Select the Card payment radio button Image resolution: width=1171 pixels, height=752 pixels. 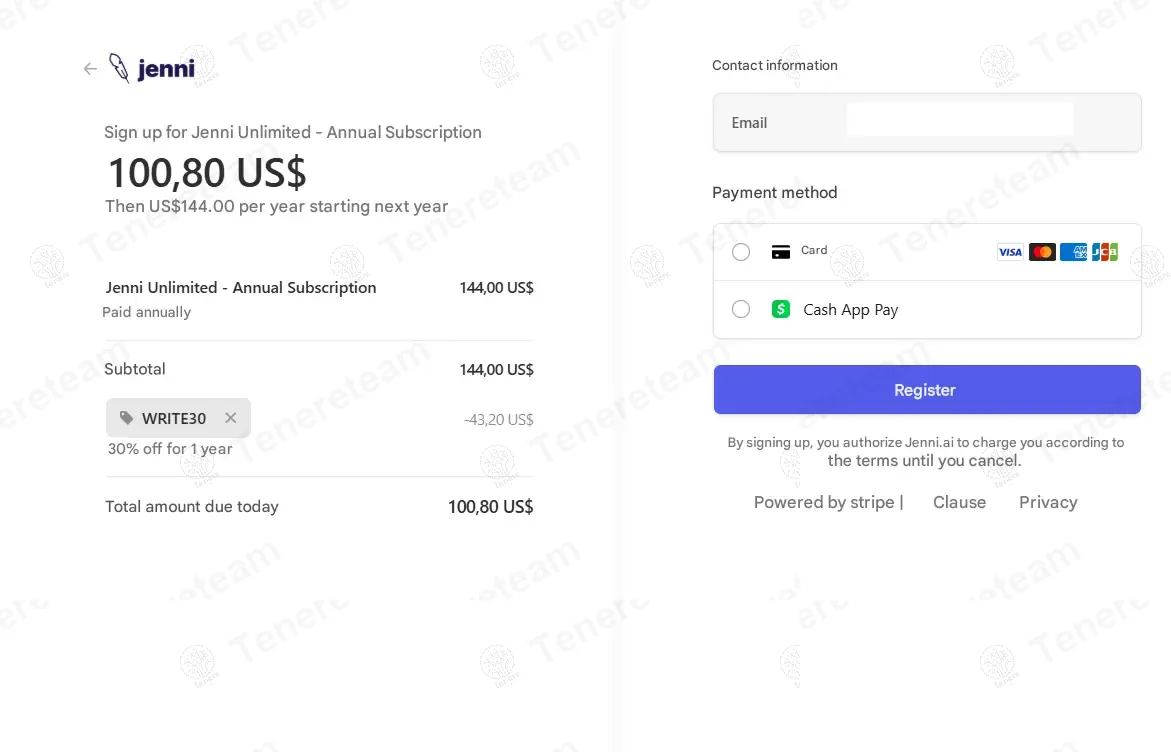741,252
